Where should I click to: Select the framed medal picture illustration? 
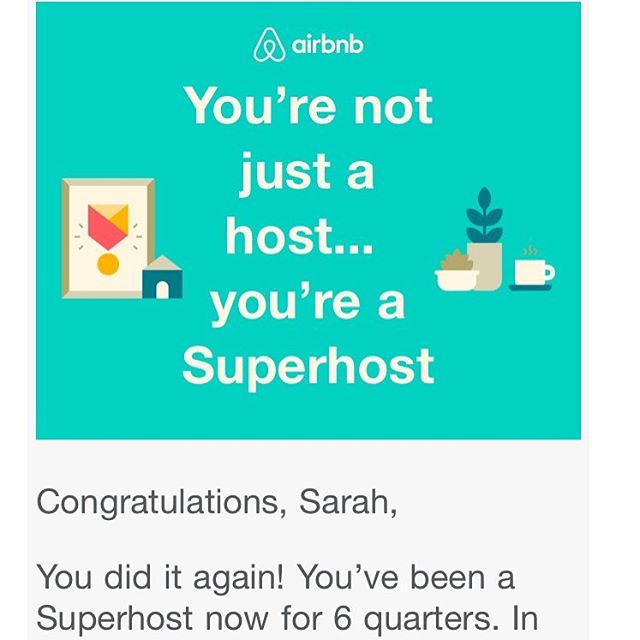108,237
